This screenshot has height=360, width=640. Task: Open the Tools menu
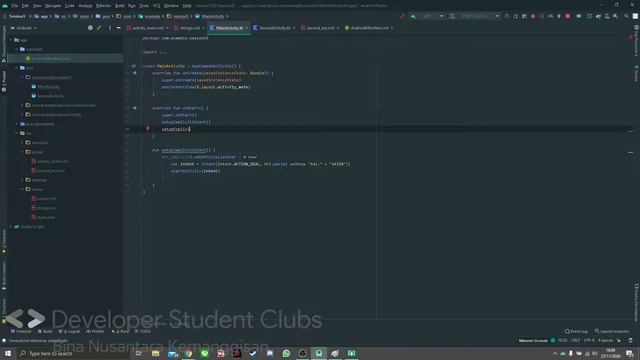(x=144, y=6)
